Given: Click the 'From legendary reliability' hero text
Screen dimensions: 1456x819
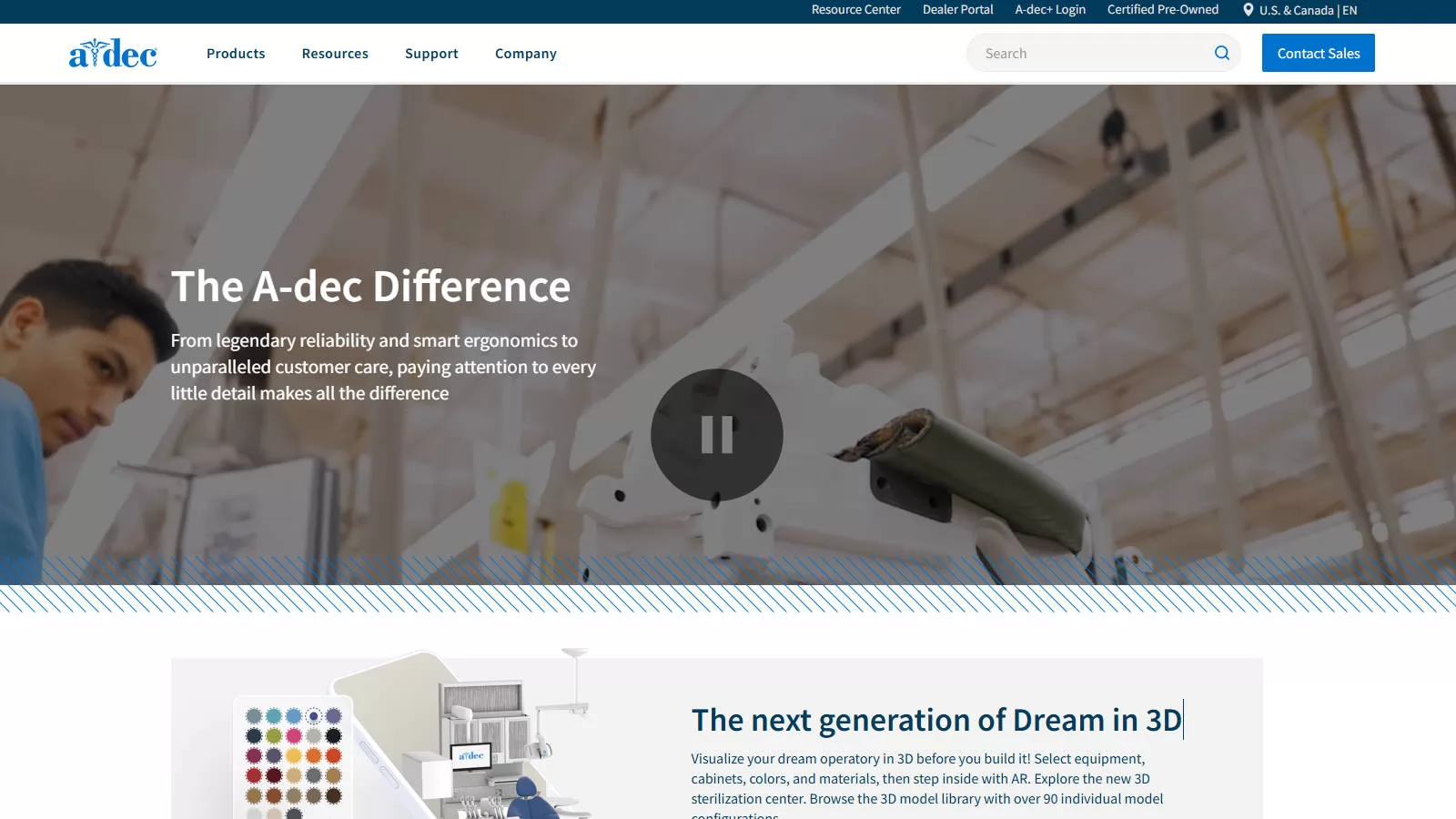Looking at the screenshot, I should click(x=383, y=367).
